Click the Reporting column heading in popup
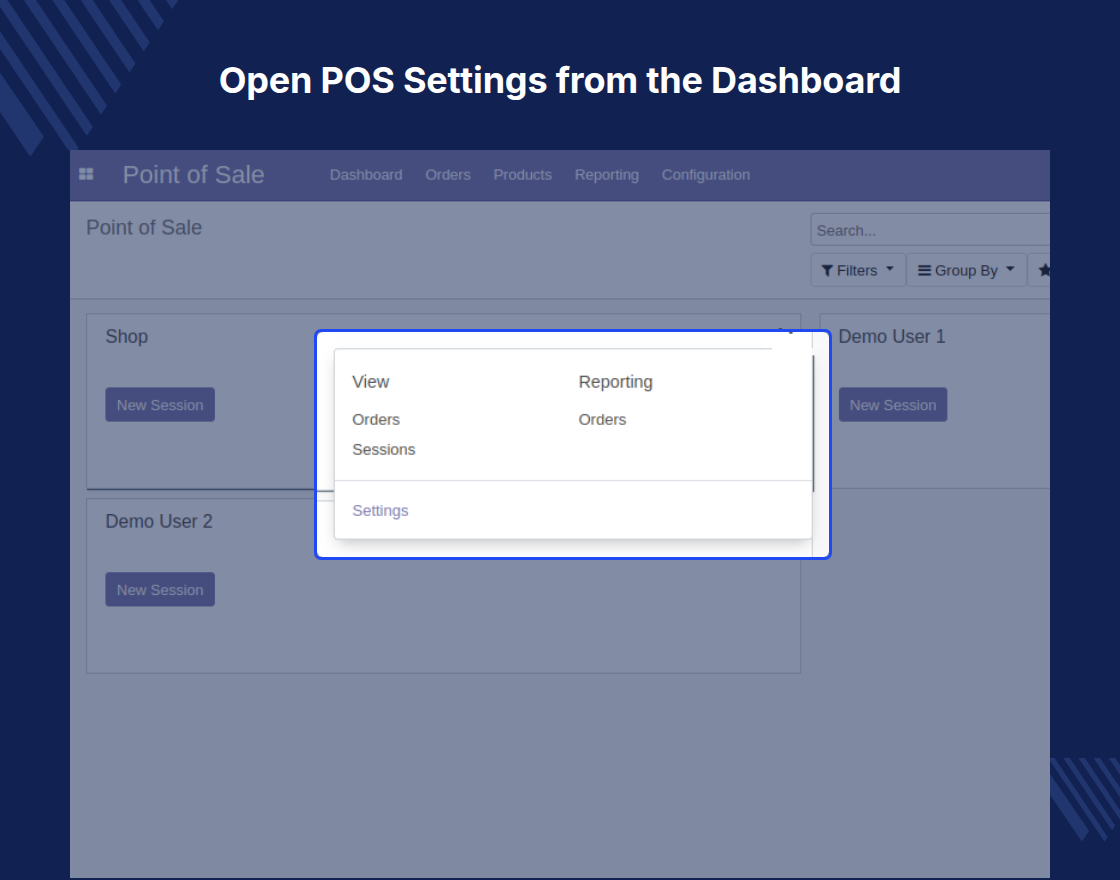 616,381
